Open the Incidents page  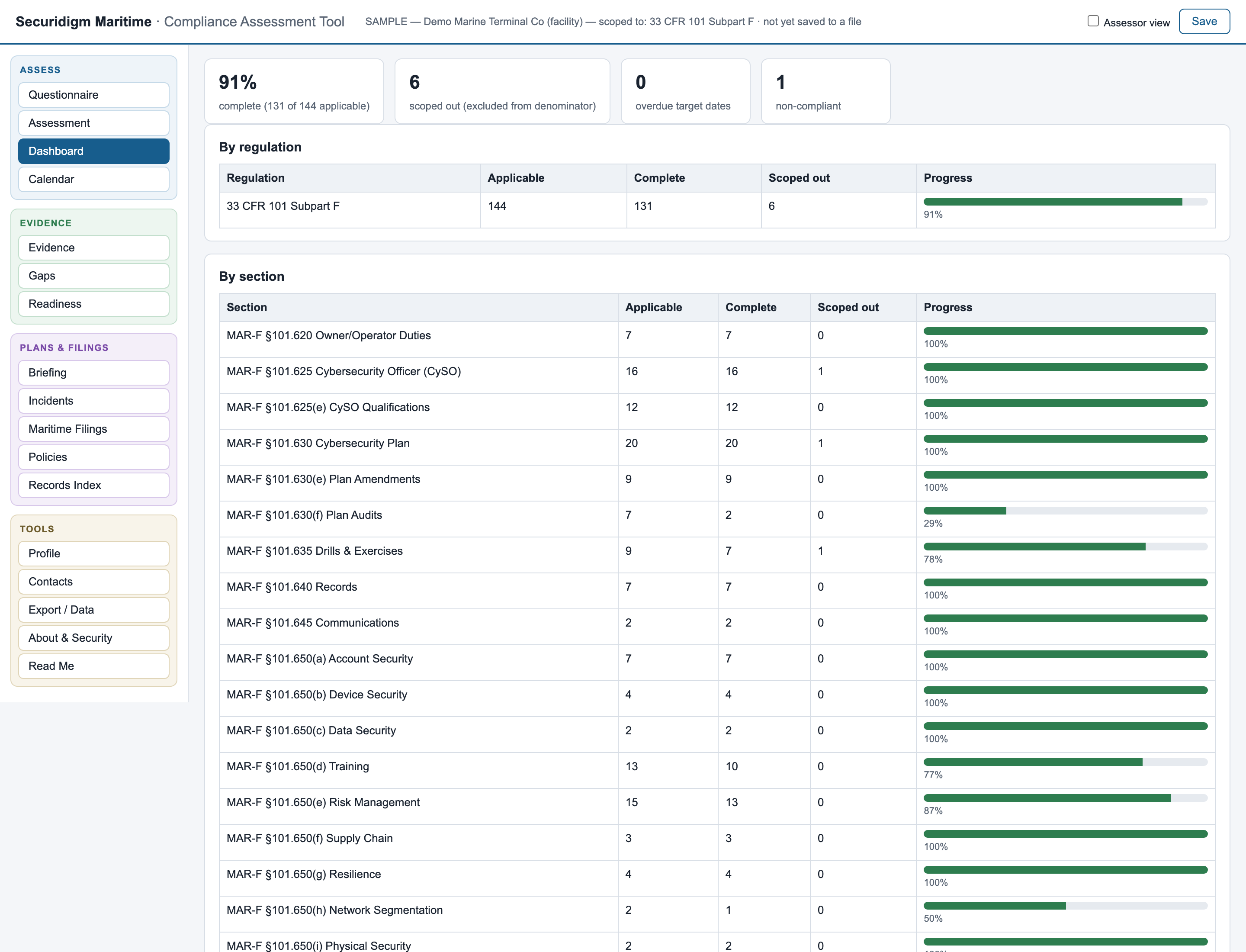tap(93, 401)
